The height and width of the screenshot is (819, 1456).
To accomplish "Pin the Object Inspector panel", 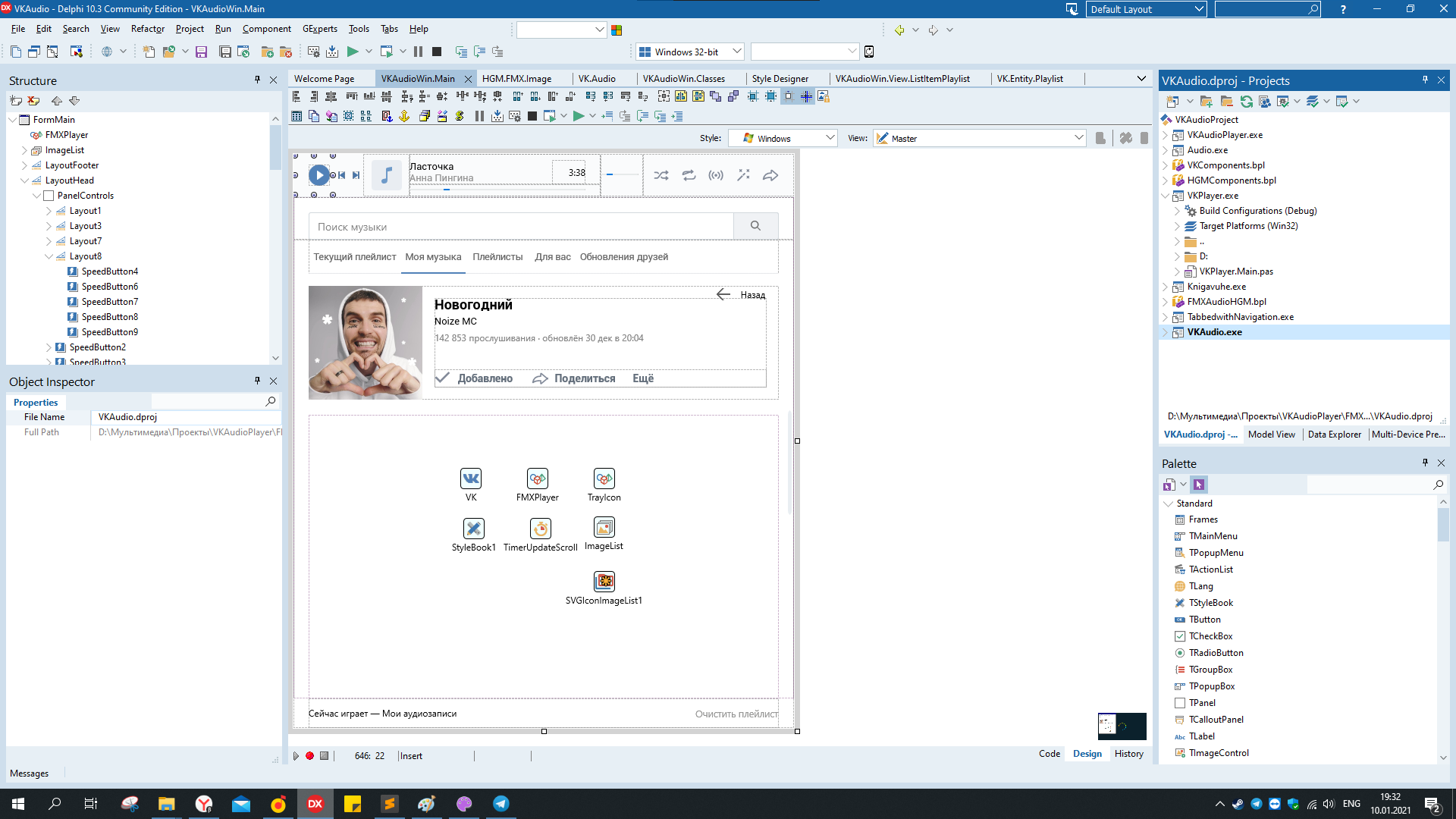I will [x=257, y=381].
